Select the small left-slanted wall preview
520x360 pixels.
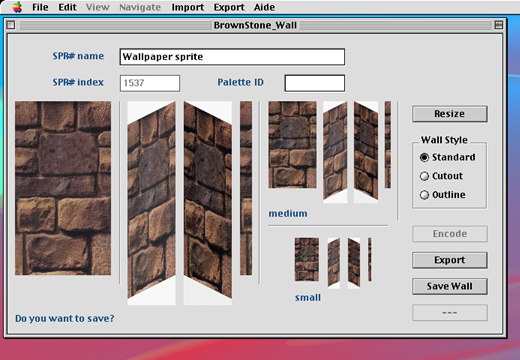(x=334, y=263)
